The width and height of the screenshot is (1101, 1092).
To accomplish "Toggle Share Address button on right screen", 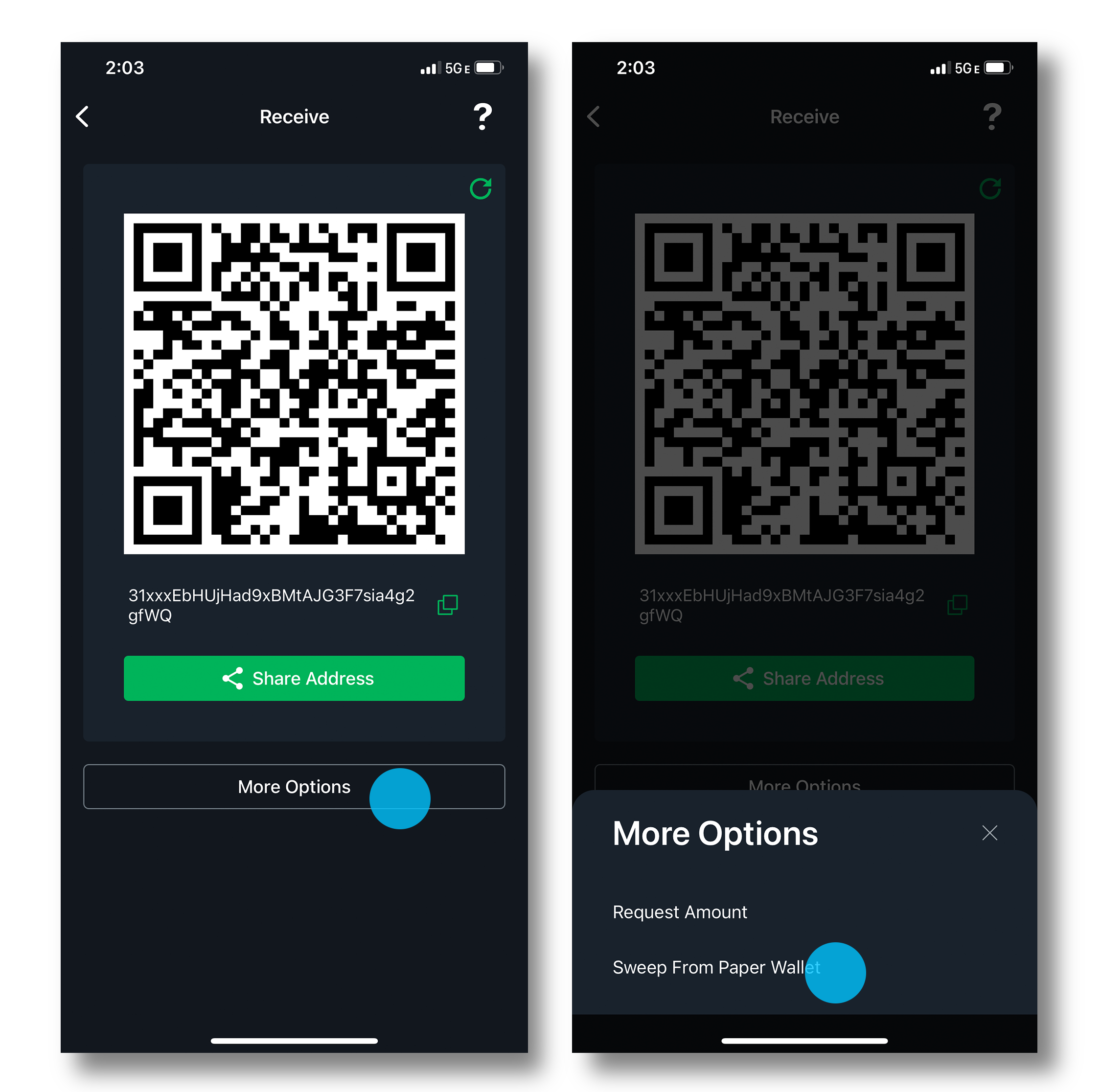I will pyautogui.click(x=805, y=680).
